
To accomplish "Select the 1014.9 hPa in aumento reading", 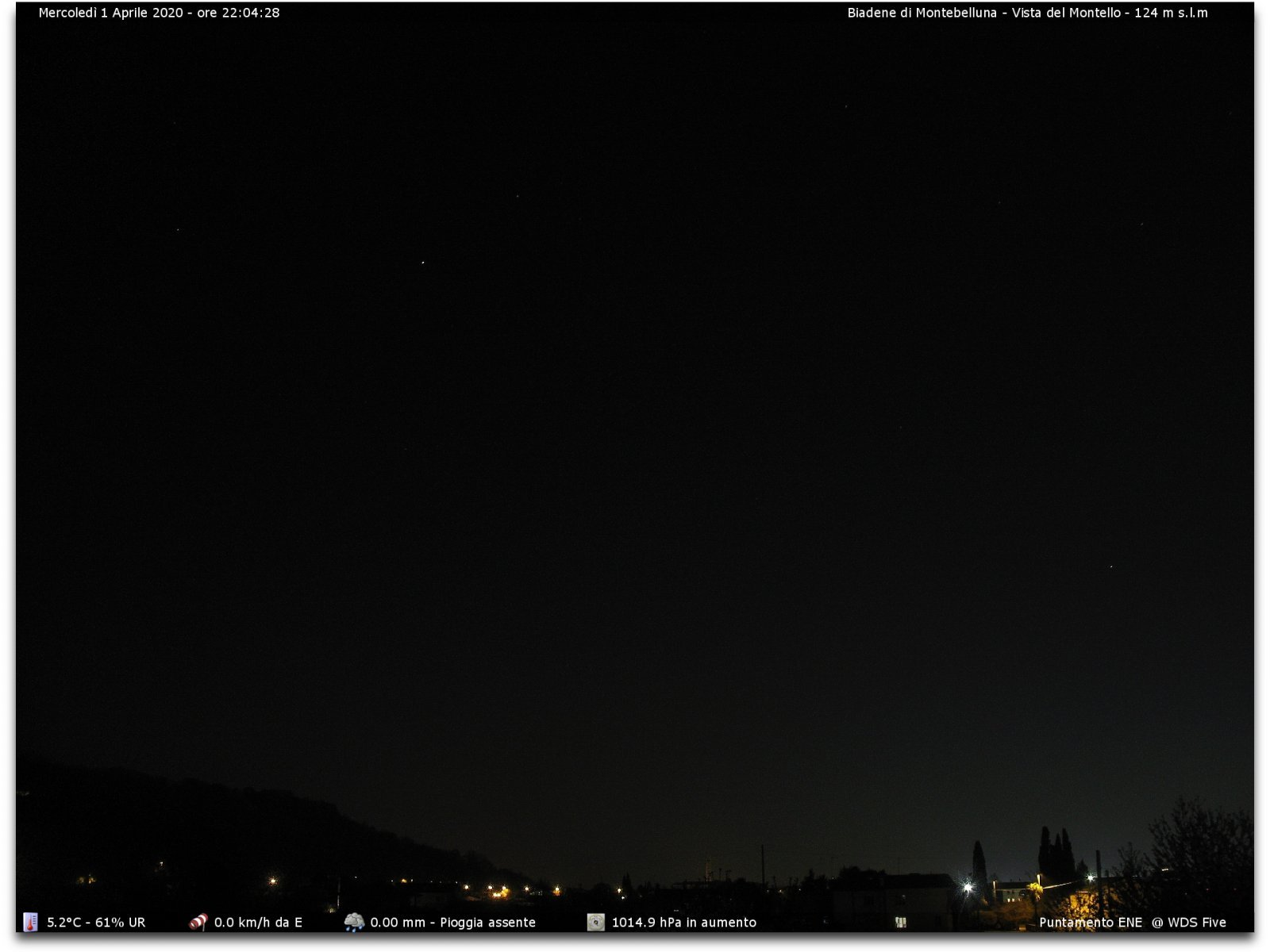I will (683, 922).
